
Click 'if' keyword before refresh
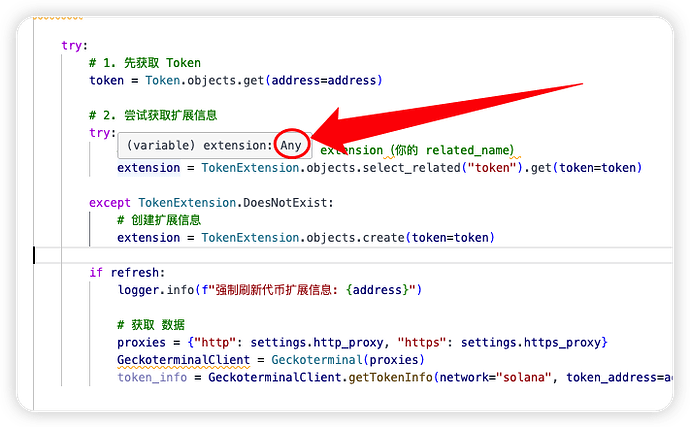coord(96,272)
